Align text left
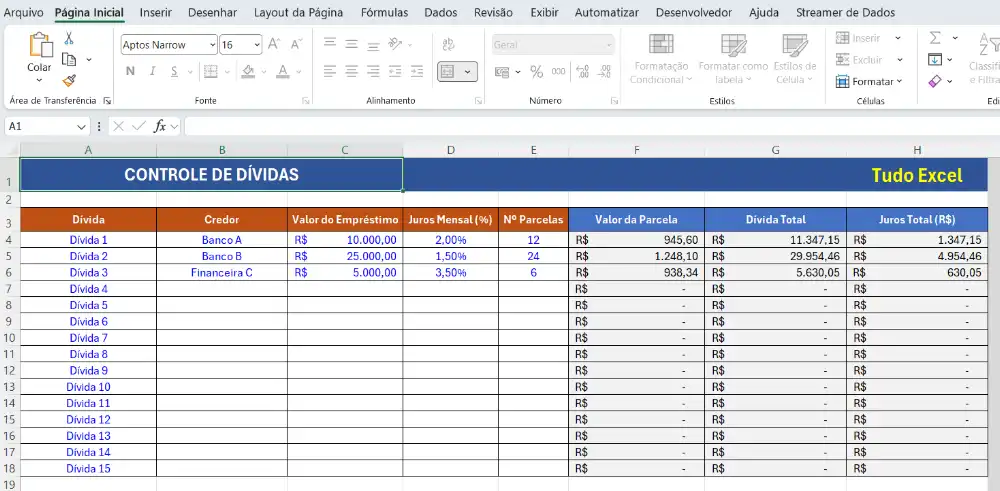 (x=330, y=71)
